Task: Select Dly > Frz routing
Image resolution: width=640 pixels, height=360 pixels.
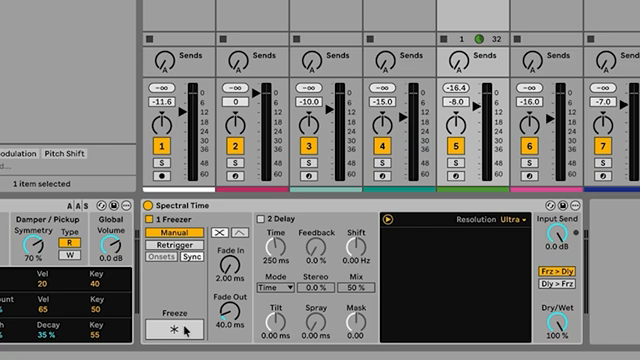Action: point(557,284)
